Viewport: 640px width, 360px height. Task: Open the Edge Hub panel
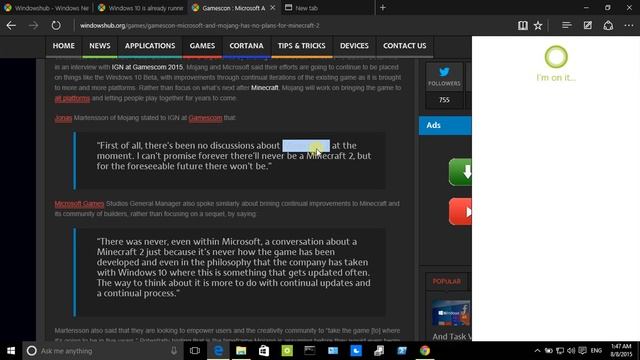[x=567, y=25]
